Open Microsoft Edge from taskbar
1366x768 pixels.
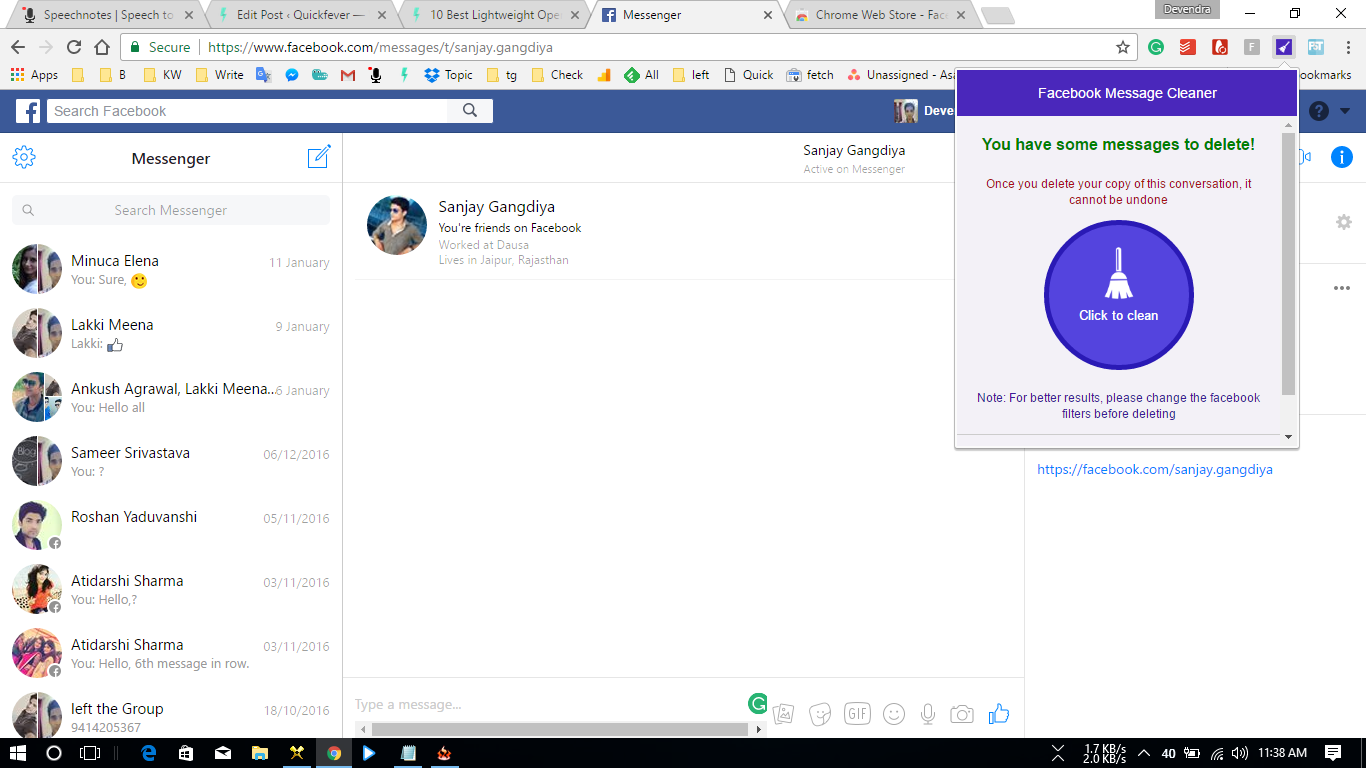pyautogui.click(x=150, y=753)
